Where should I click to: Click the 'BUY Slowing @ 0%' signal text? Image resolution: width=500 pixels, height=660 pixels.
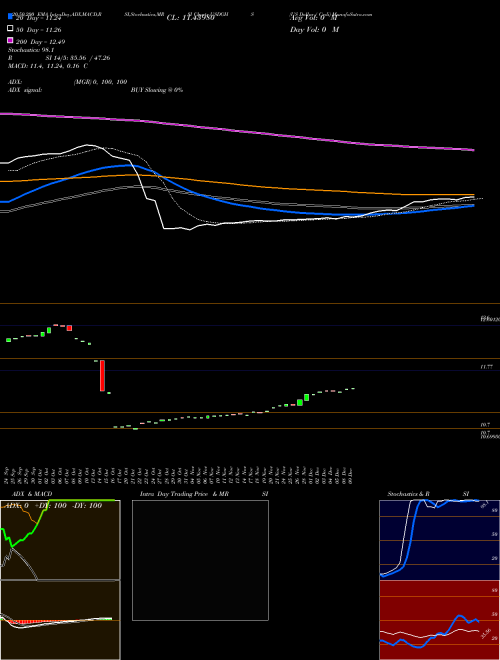157,90
